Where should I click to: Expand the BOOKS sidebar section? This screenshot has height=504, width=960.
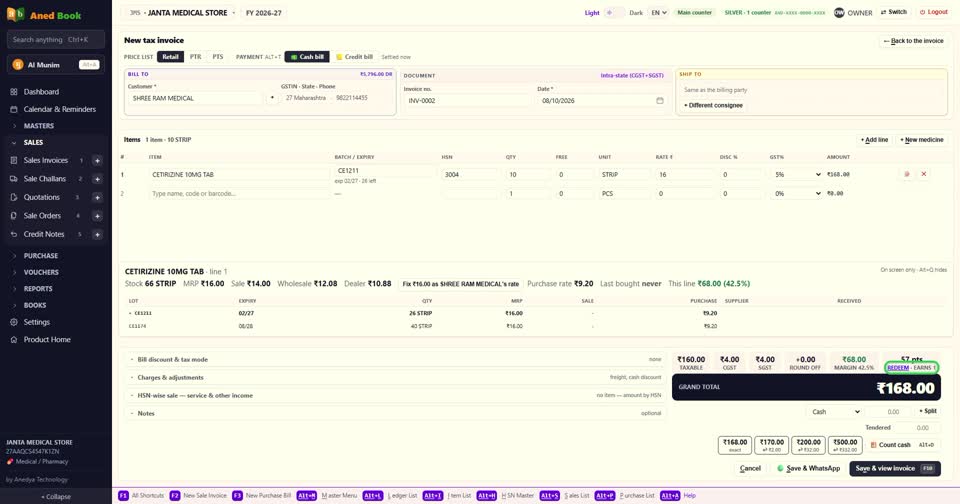click(x=56, y=306)
